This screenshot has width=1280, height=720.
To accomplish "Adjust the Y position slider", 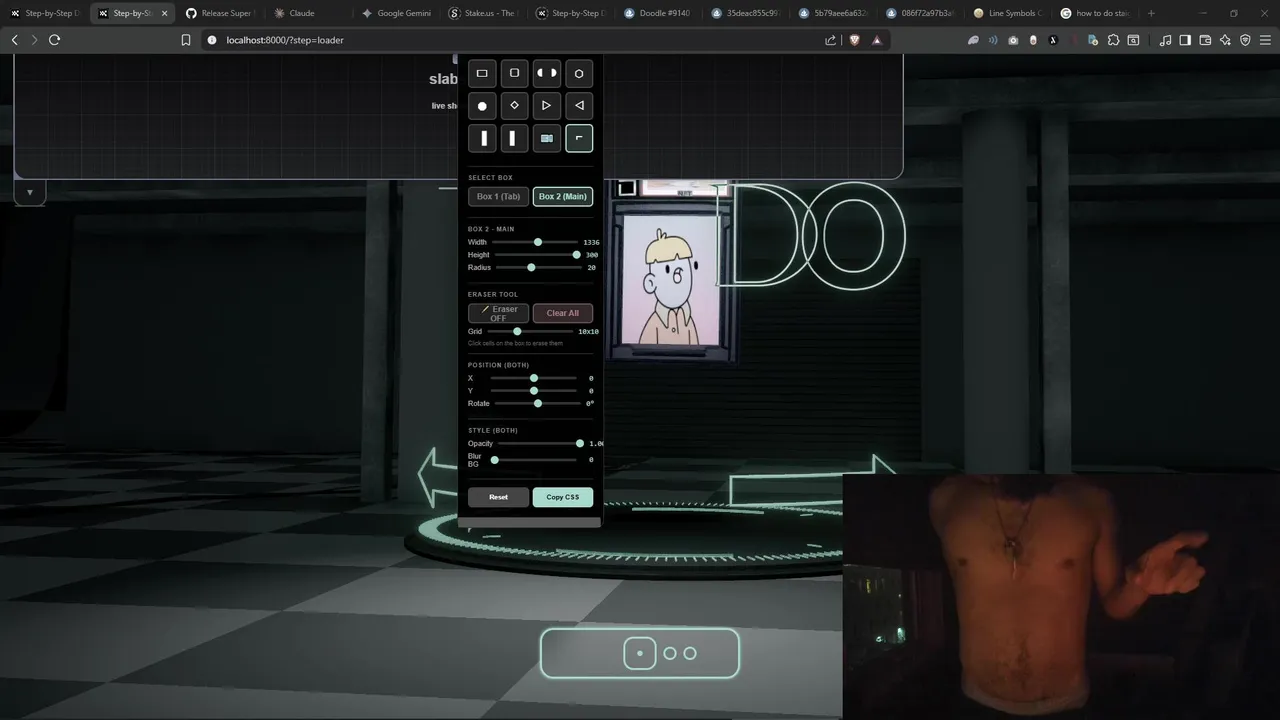I will (534, 390).
